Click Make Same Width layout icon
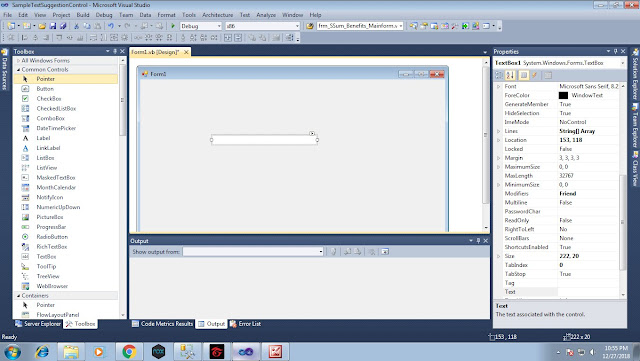Viewport: 640px width, 361px height. pos(93,38)
